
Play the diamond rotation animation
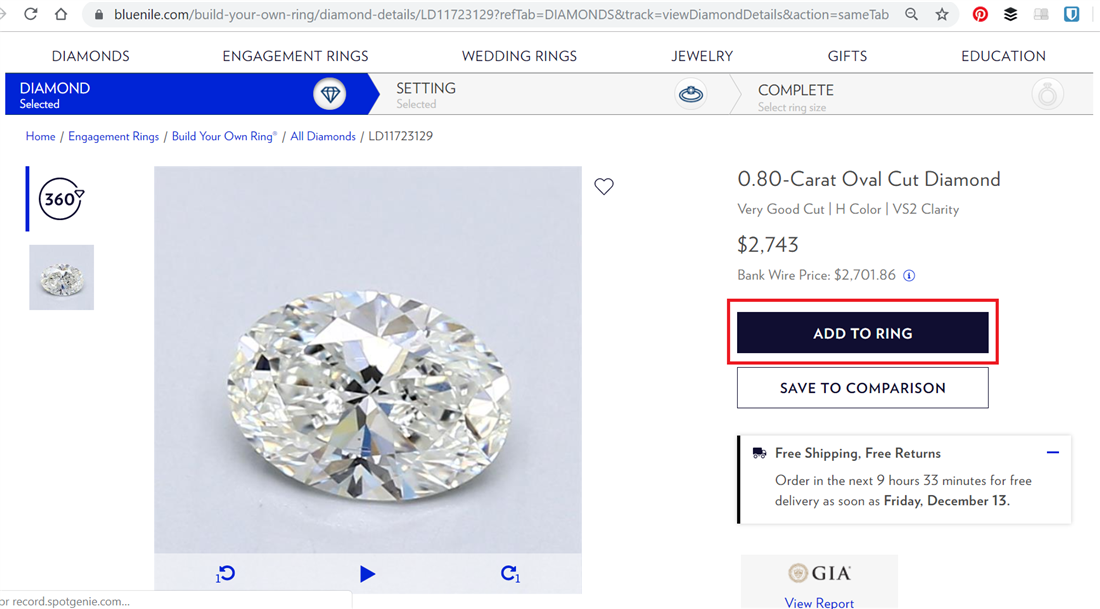point(367,573)
